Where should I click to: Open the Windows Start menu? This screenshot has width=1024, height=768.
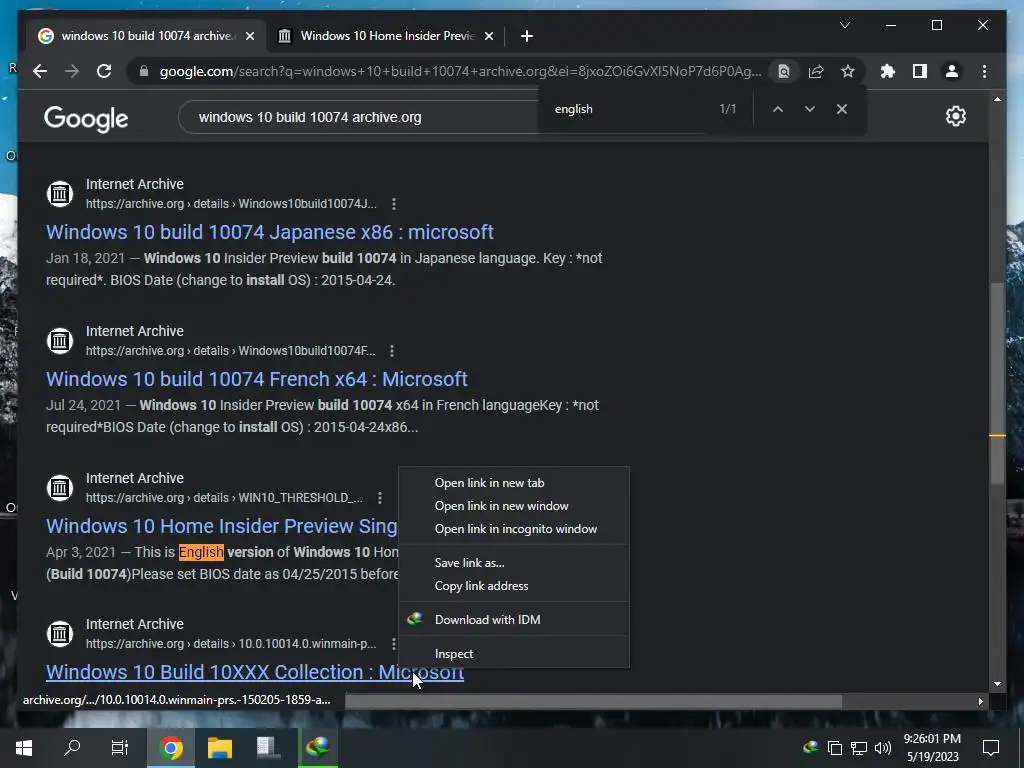pos(24,748)
